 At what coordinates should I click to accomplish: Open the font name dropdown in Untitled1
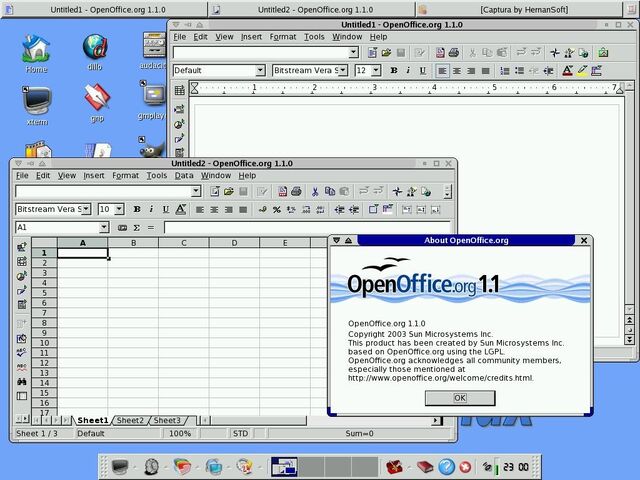343,71
